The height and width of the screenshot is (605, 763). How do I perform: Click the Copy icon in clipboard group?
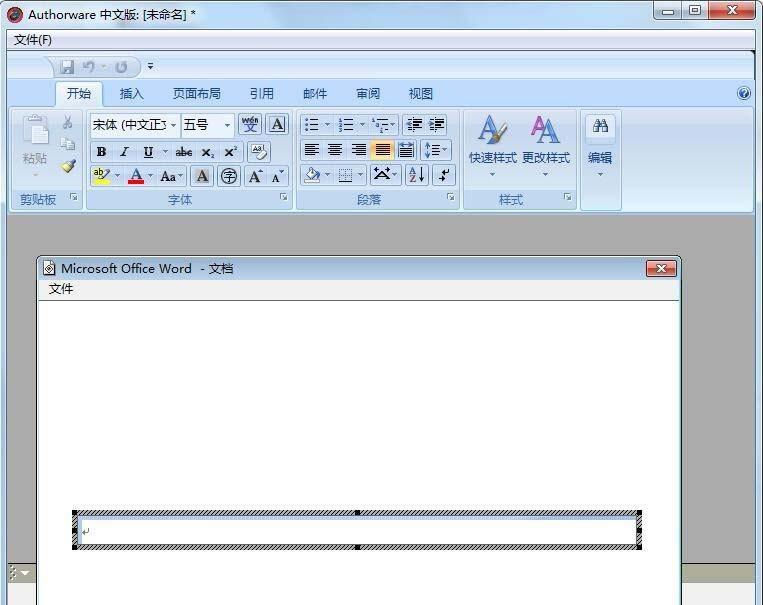click(x=68, y=144)
